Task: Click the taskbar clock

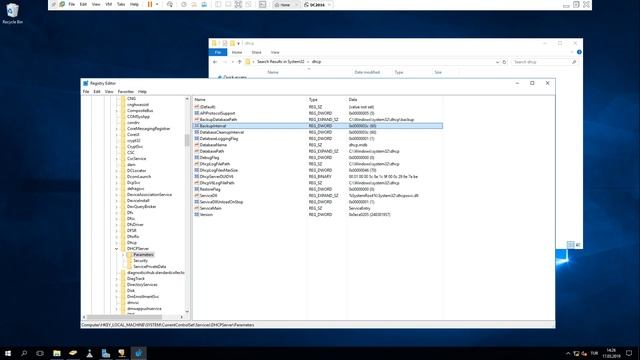Action: click(611, 353)
